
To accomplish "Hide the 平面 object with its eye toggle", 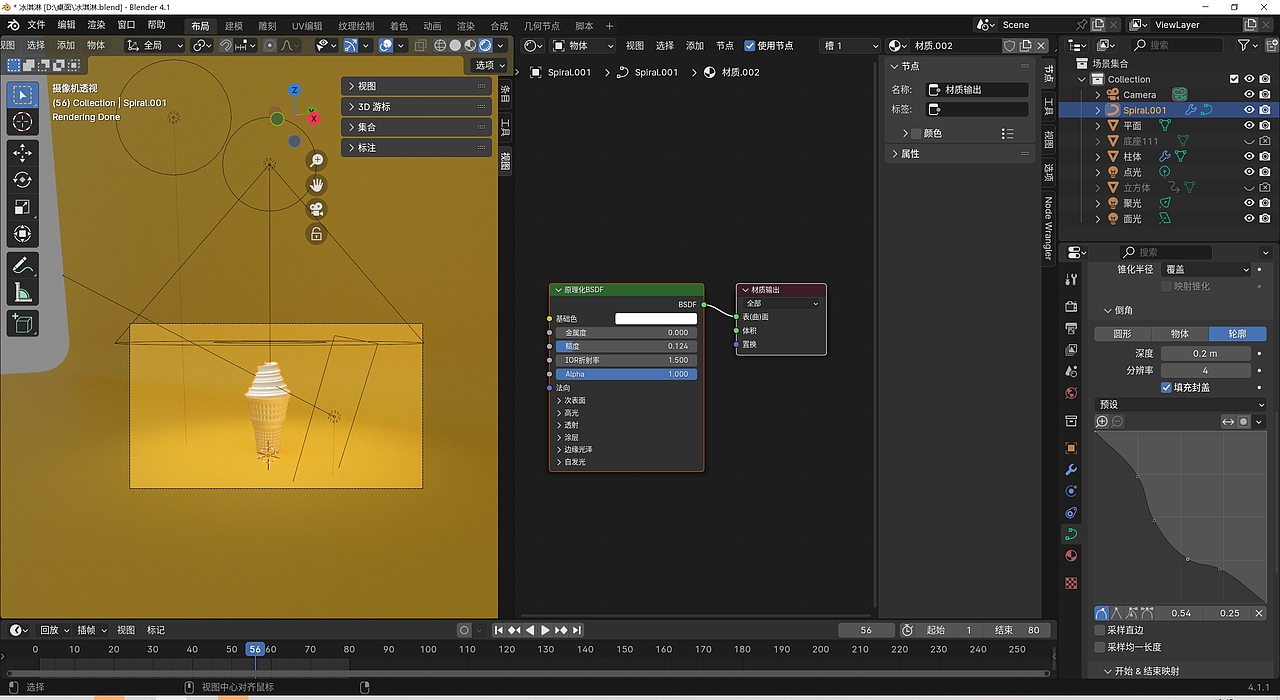I will coord(1248,125).
